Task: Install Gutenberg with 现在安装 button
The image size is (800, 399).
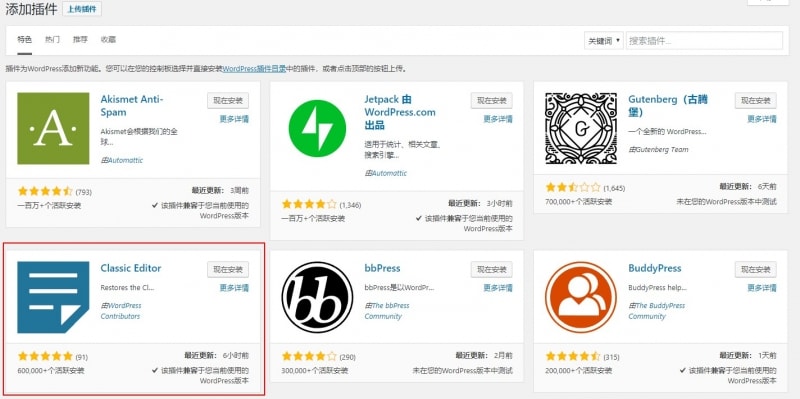Action: coord(756,101)
